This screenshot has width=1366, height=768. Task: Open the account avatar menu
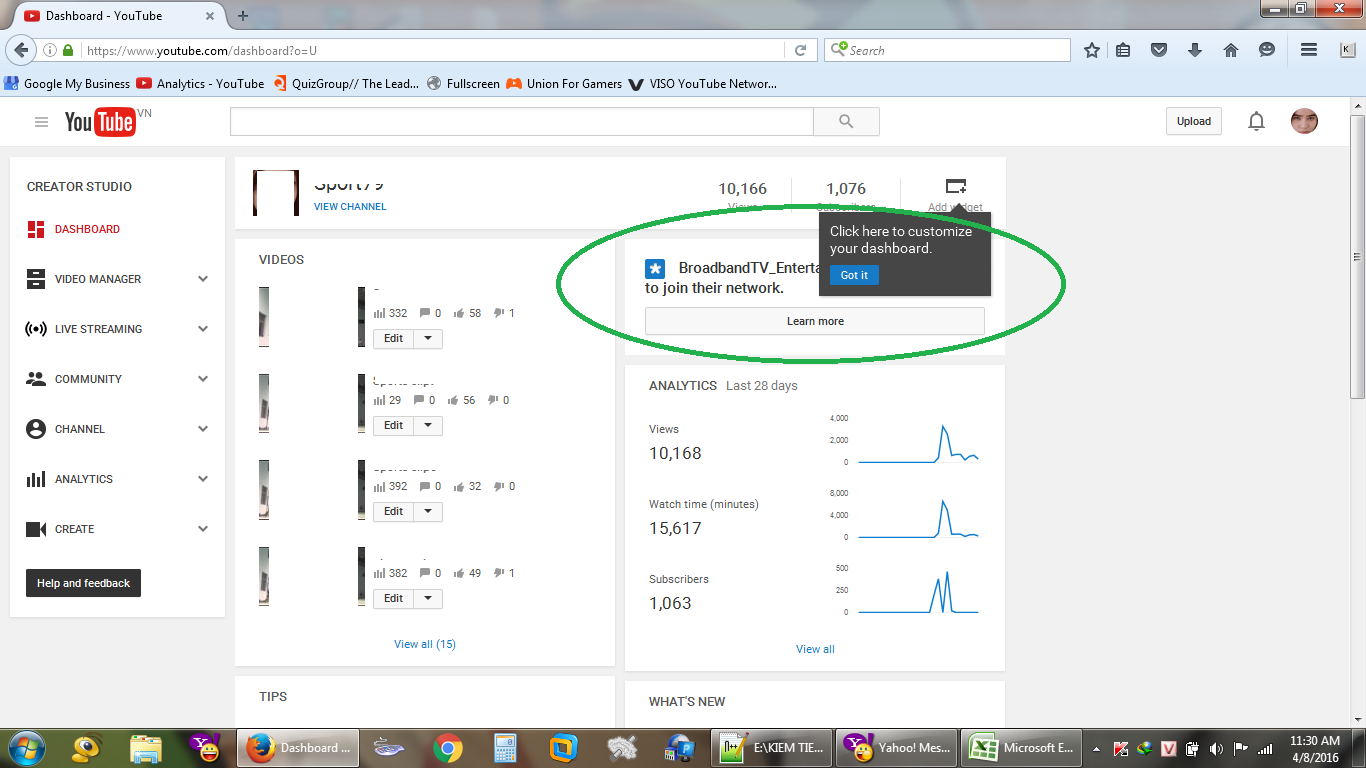point(1304,122)
